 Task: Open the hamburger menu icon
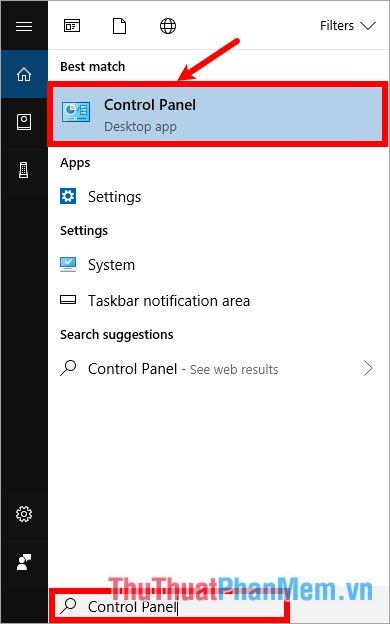click(24, 26)
